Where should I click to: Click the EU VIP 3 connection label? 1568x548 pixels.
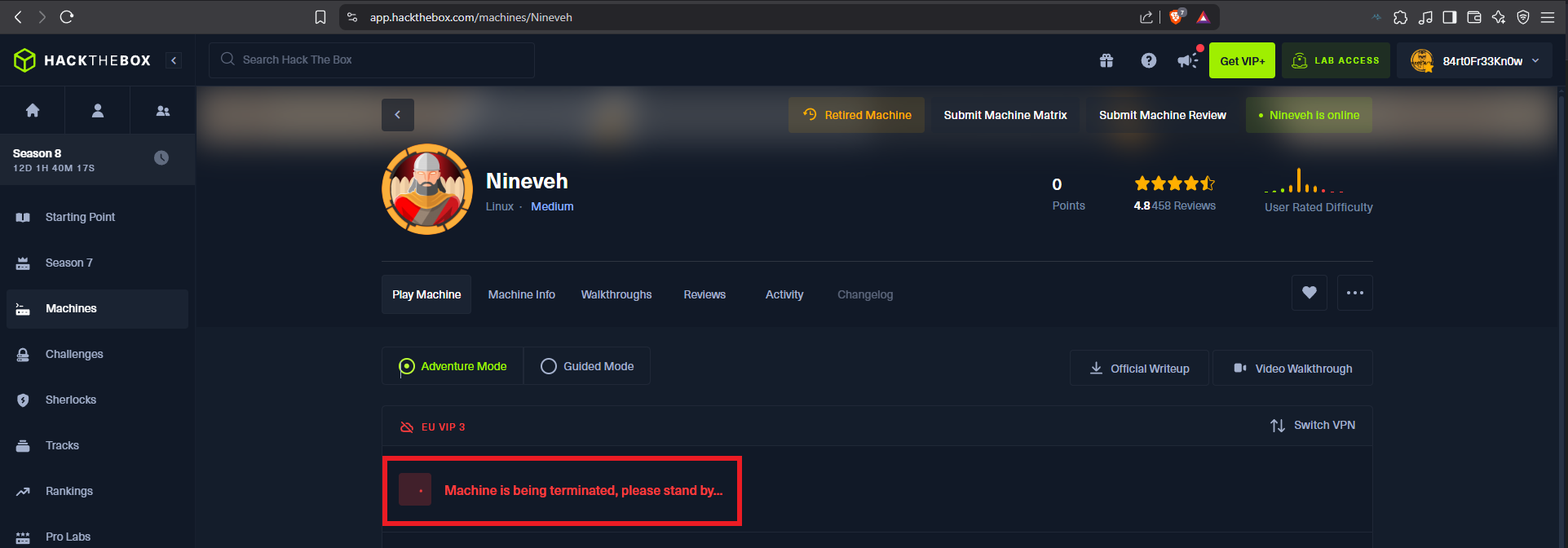432,426
